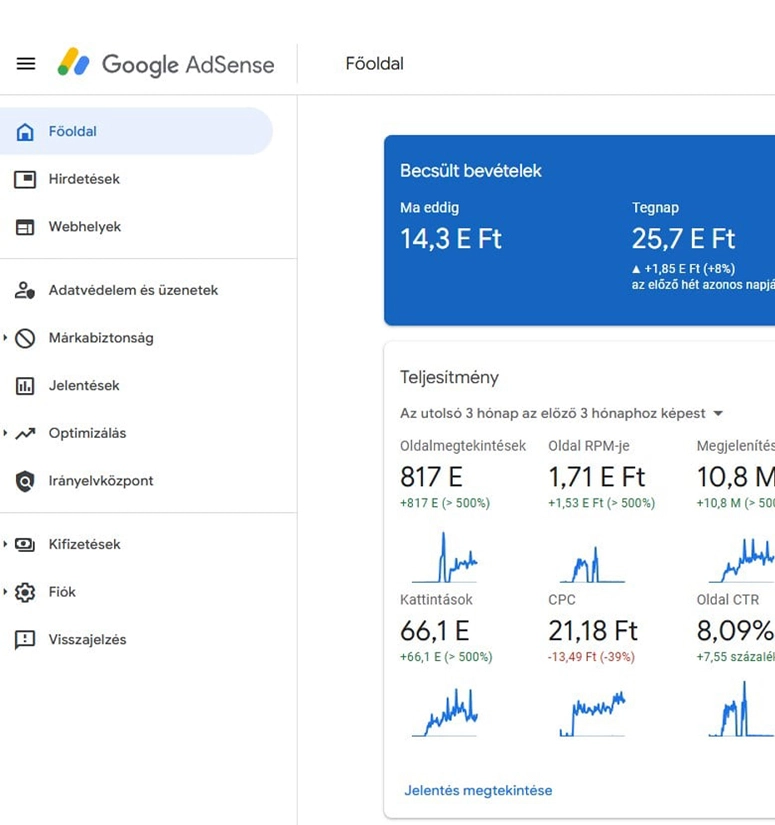Expand the Optimizálás section arrow
Viewport: 775px width, 825px height.
pos(5,433)
